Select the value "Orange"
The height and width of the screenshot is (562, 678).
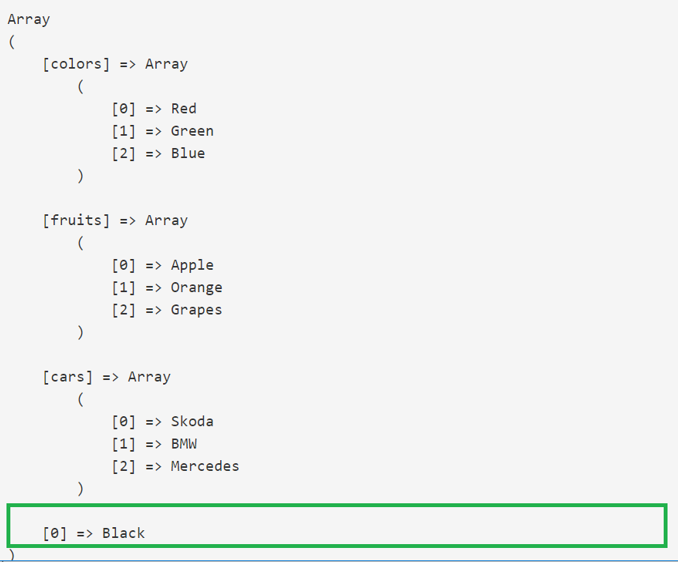tap(197, 287)
